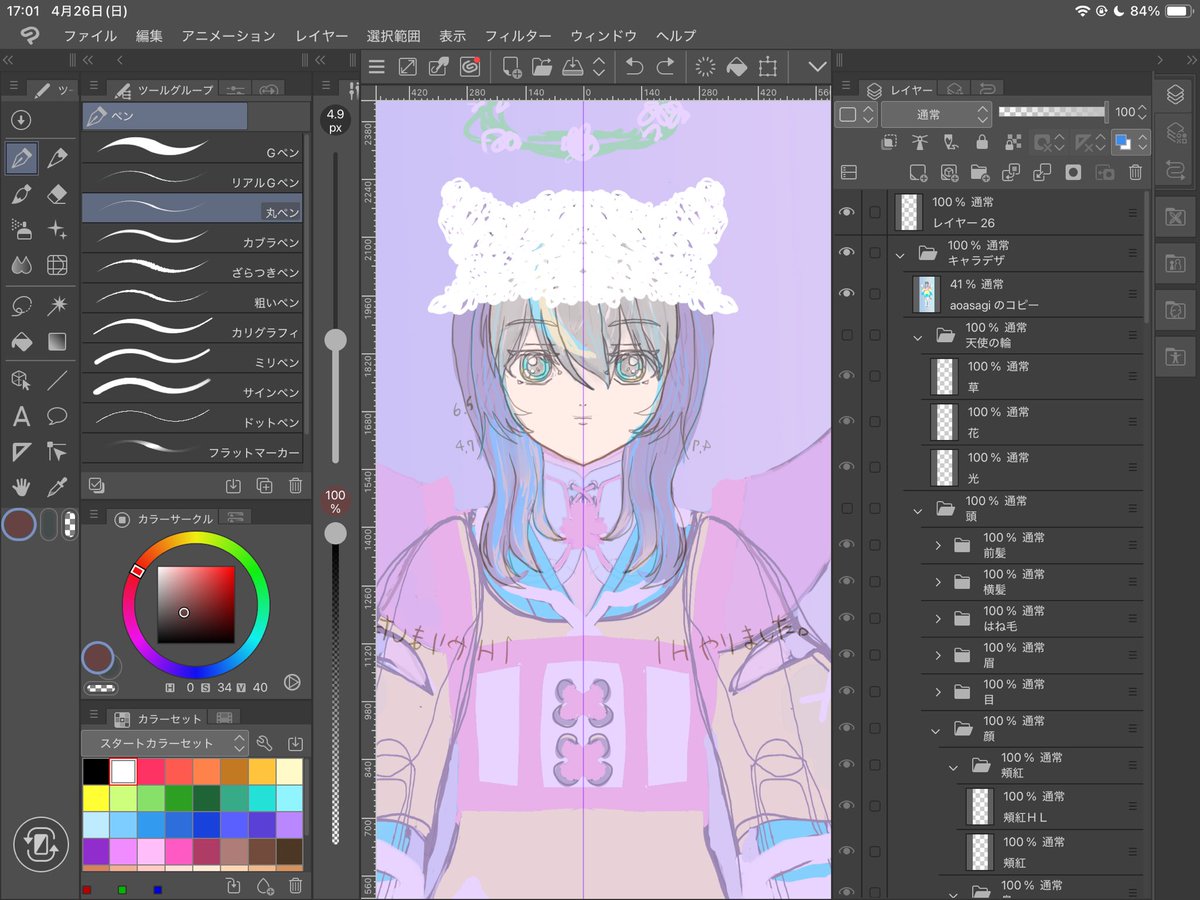Expand the 横髪 folder
The height and width of the screenshot is (900, 1200).
(x=938, y=582)
